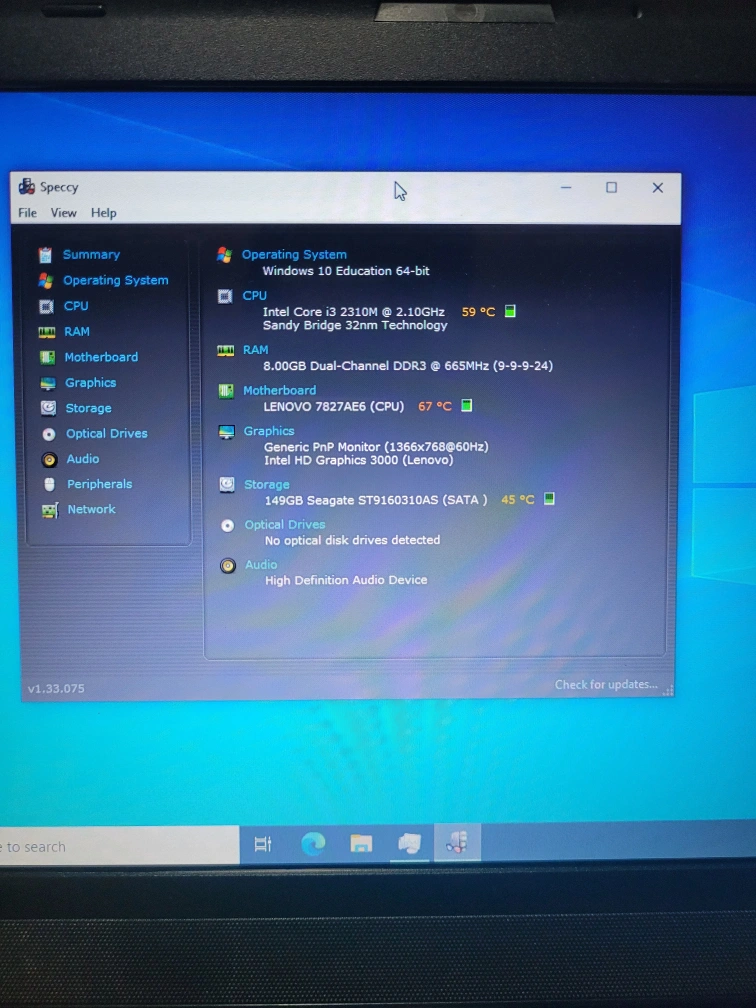The height and width of the screenshot is (1008, 756).
Task: Click the Storage 45 °C temperature indicator
Action: [518, 500]
